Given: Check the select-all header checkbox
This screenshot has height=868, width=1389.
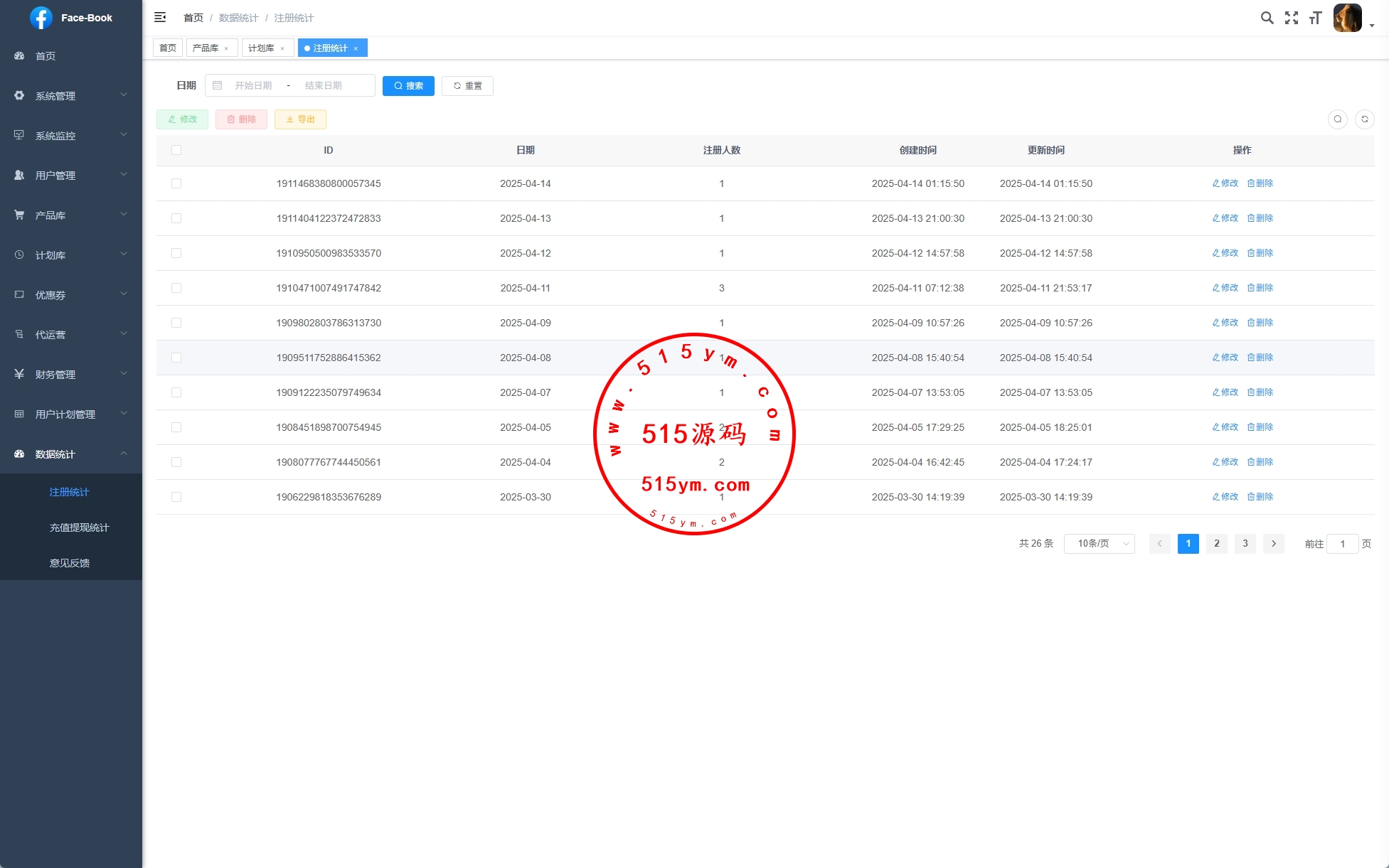Looking at the screenshot, I should 176,150.
